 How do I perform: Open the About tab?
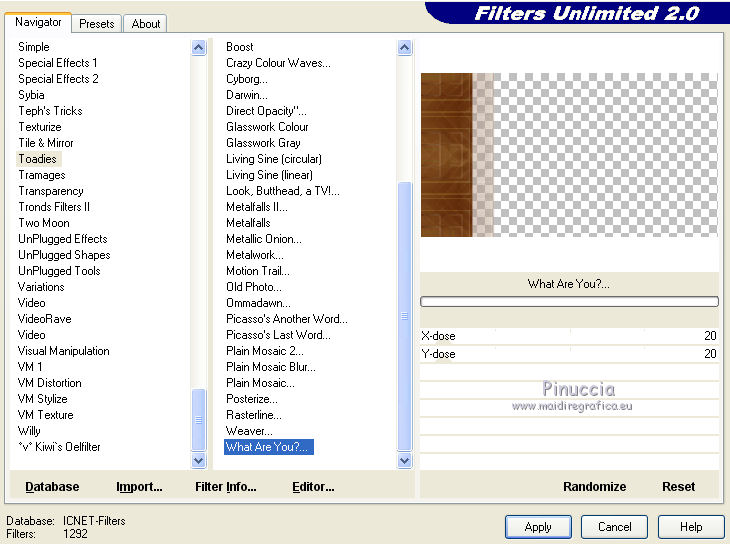tap(145, 24)
